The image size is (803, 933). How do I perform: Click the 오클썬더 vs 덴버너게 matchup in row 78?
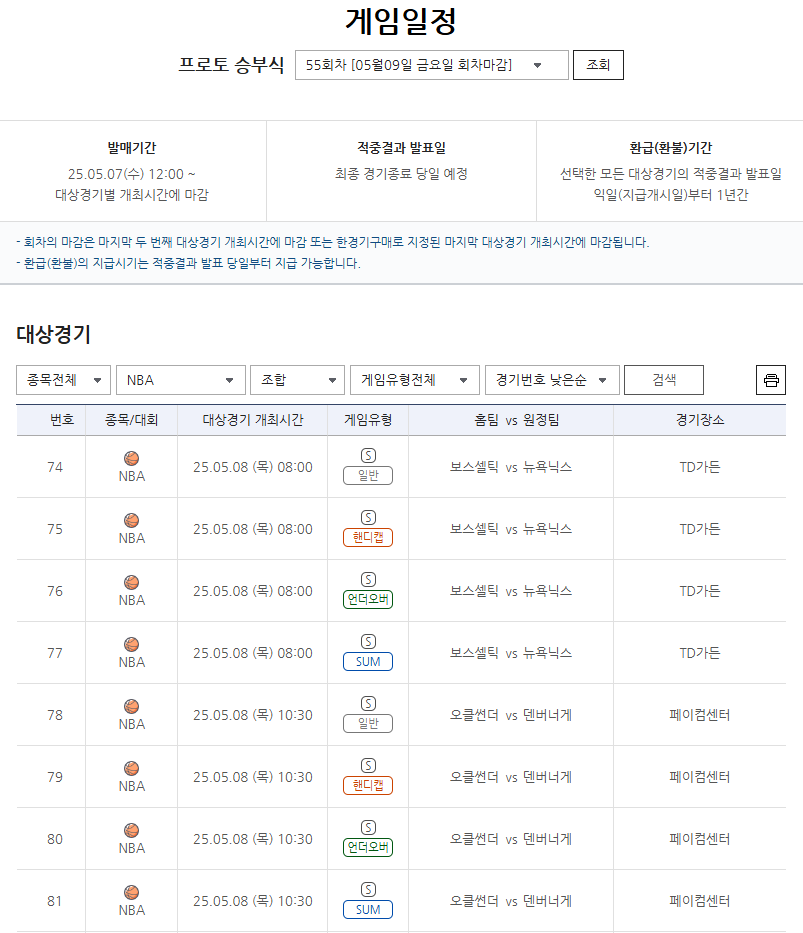pos(511,715)
